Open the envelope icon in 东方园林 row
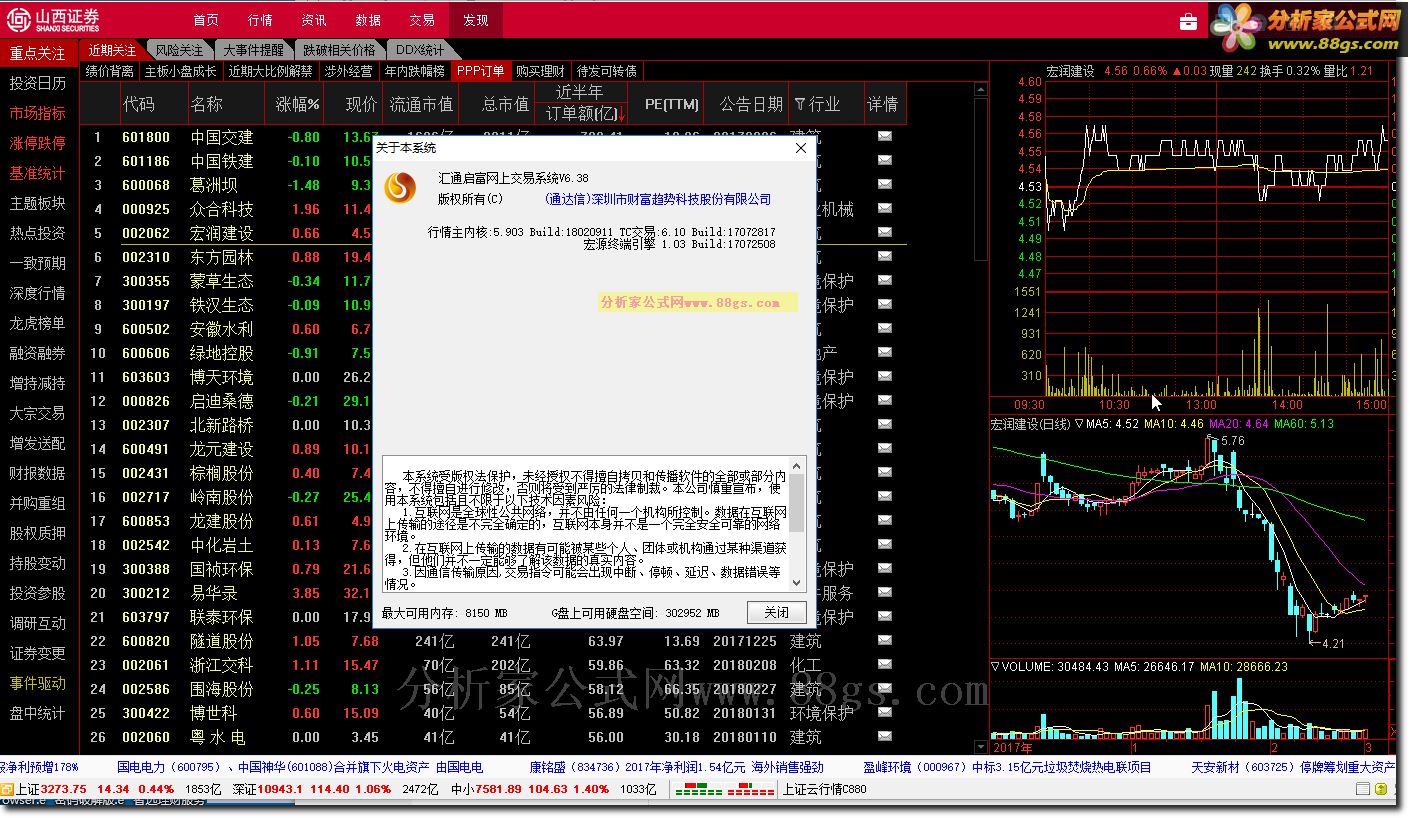 [884, 257]
